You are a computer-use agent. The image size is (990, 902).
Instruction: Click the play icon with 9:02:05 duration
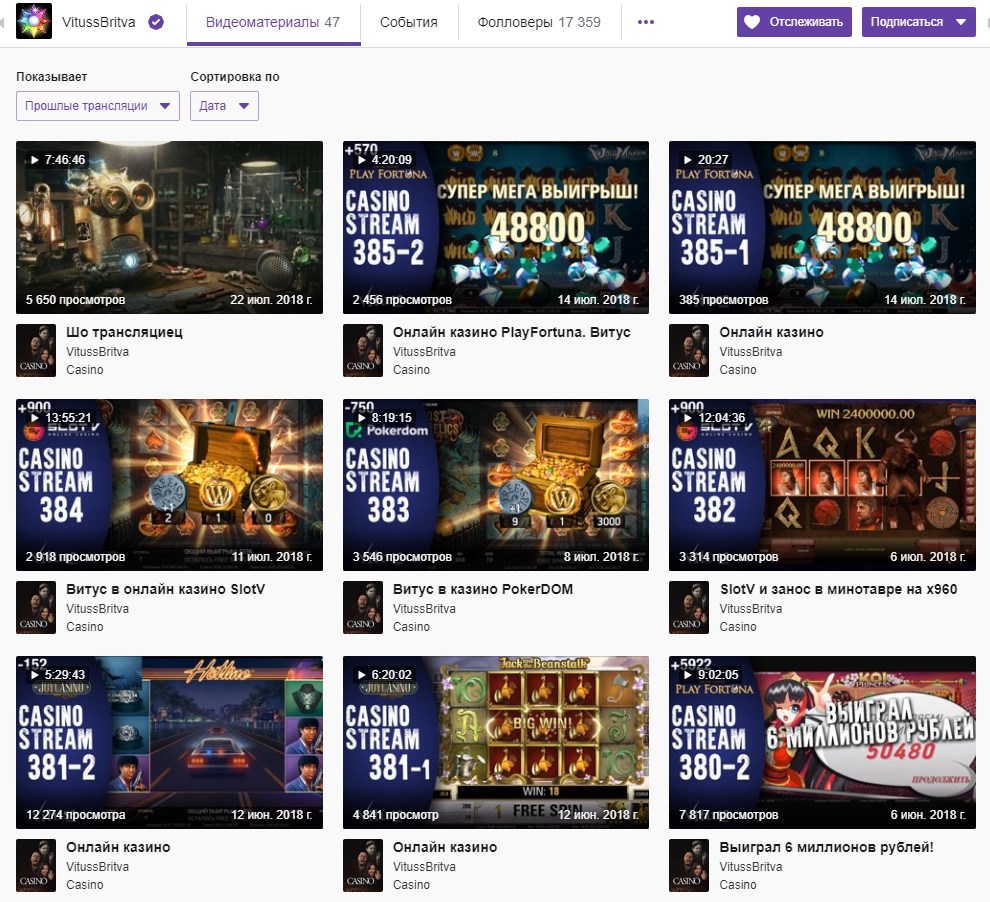(x=688, y=674)
